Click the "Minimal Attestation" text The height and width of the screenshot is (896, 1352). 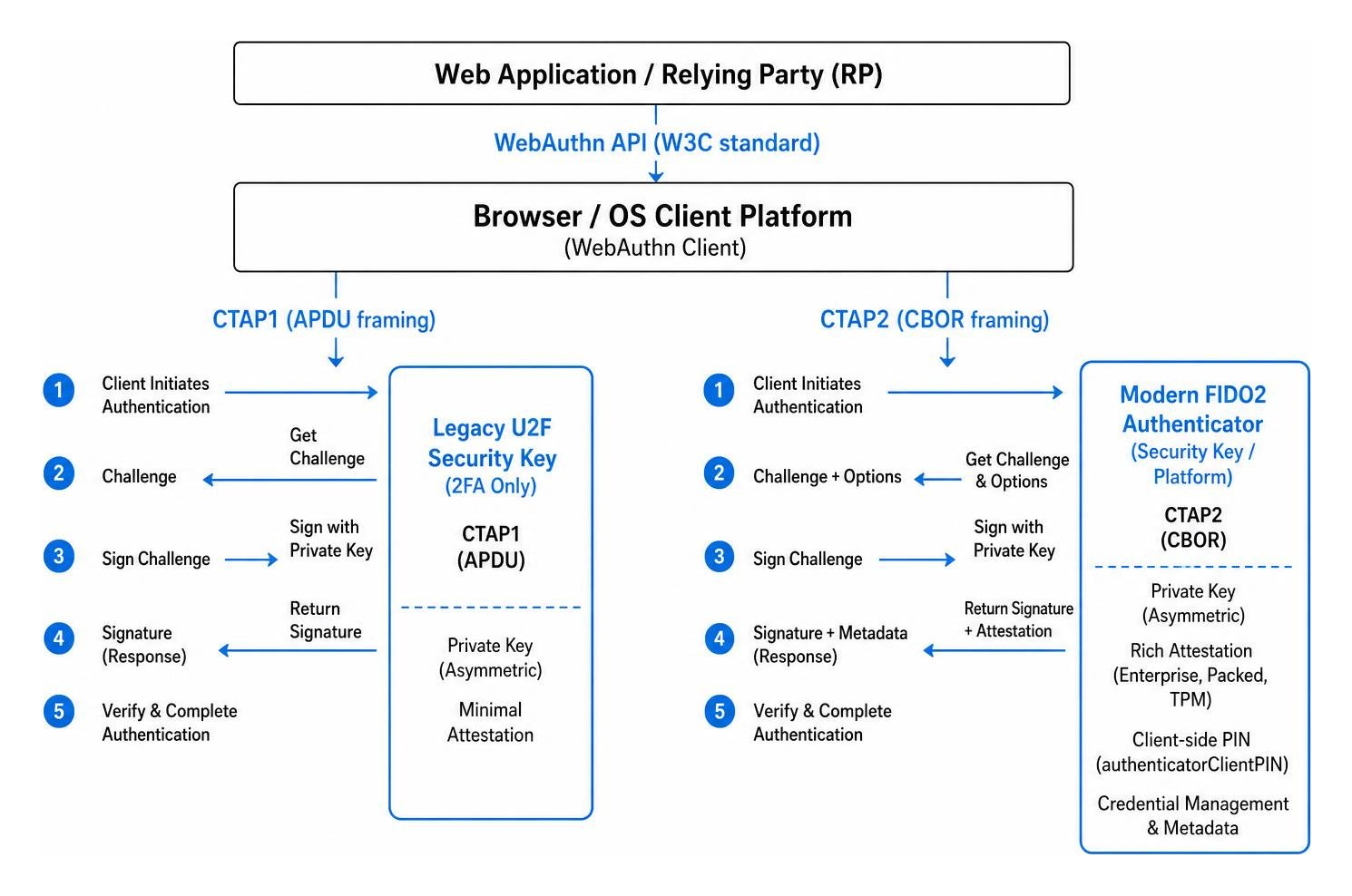490,722
